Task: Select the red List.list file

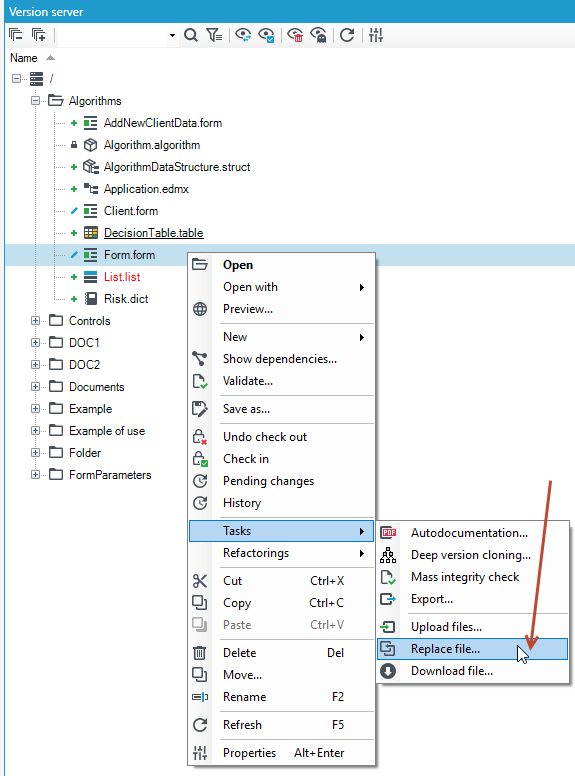Action: (x=122, y=277)
